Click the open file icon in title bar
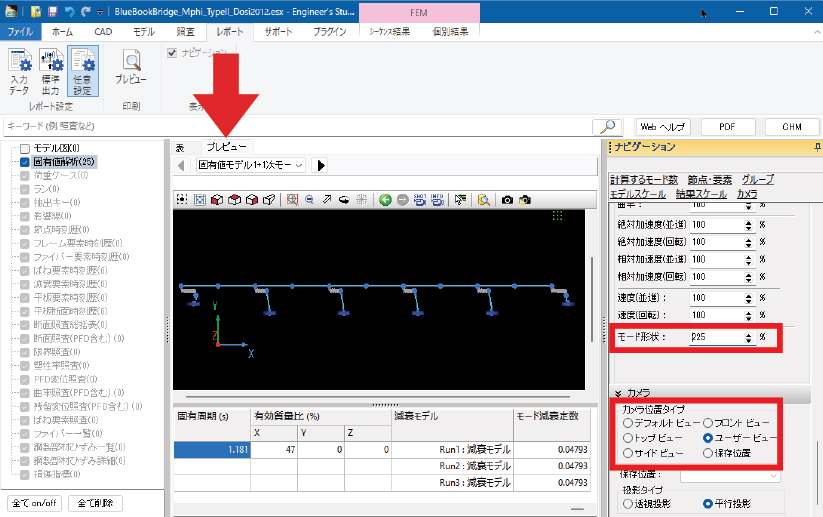 coord(36,11)
